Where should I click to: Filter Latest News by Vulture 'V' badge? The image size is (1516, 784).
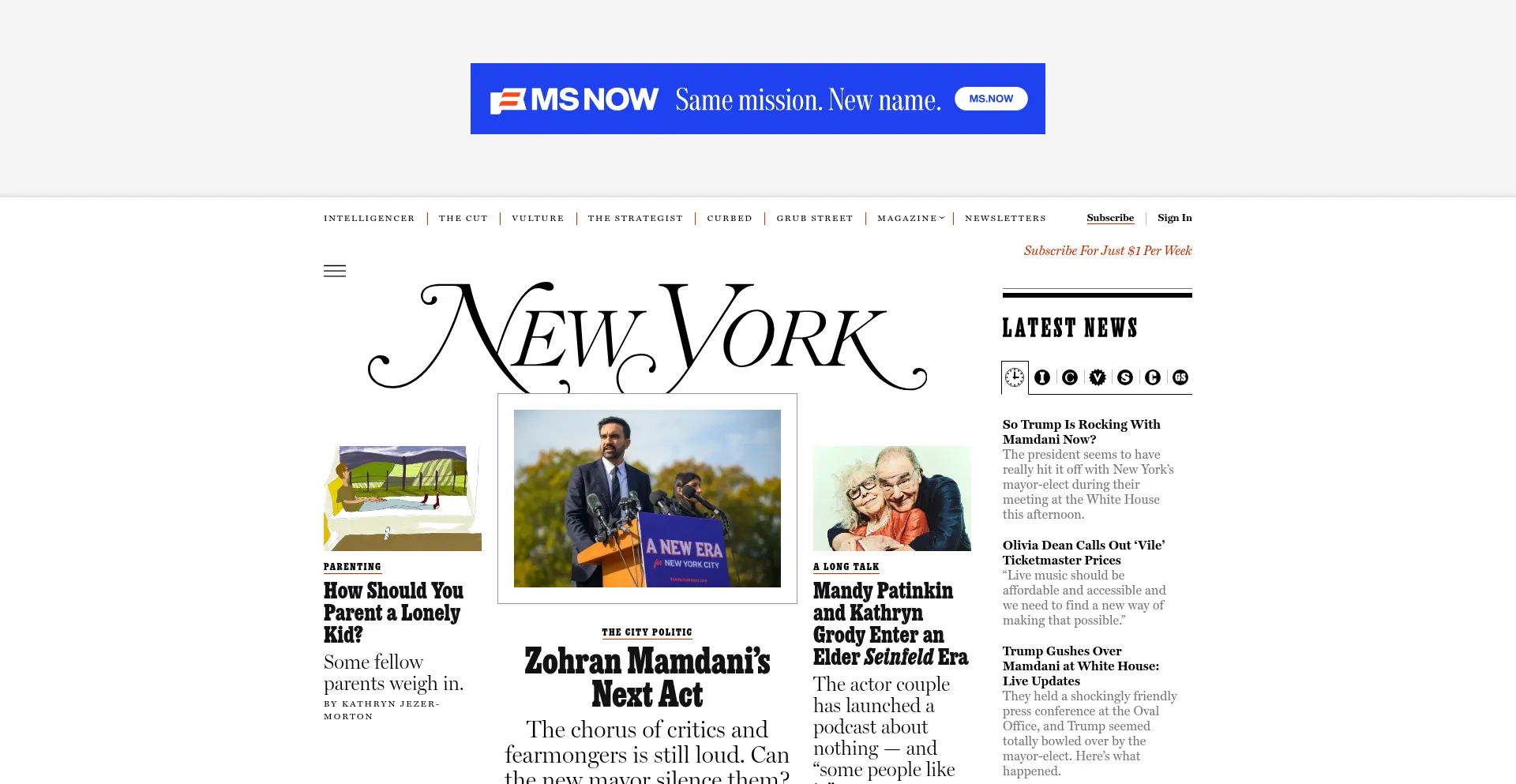1098,377
